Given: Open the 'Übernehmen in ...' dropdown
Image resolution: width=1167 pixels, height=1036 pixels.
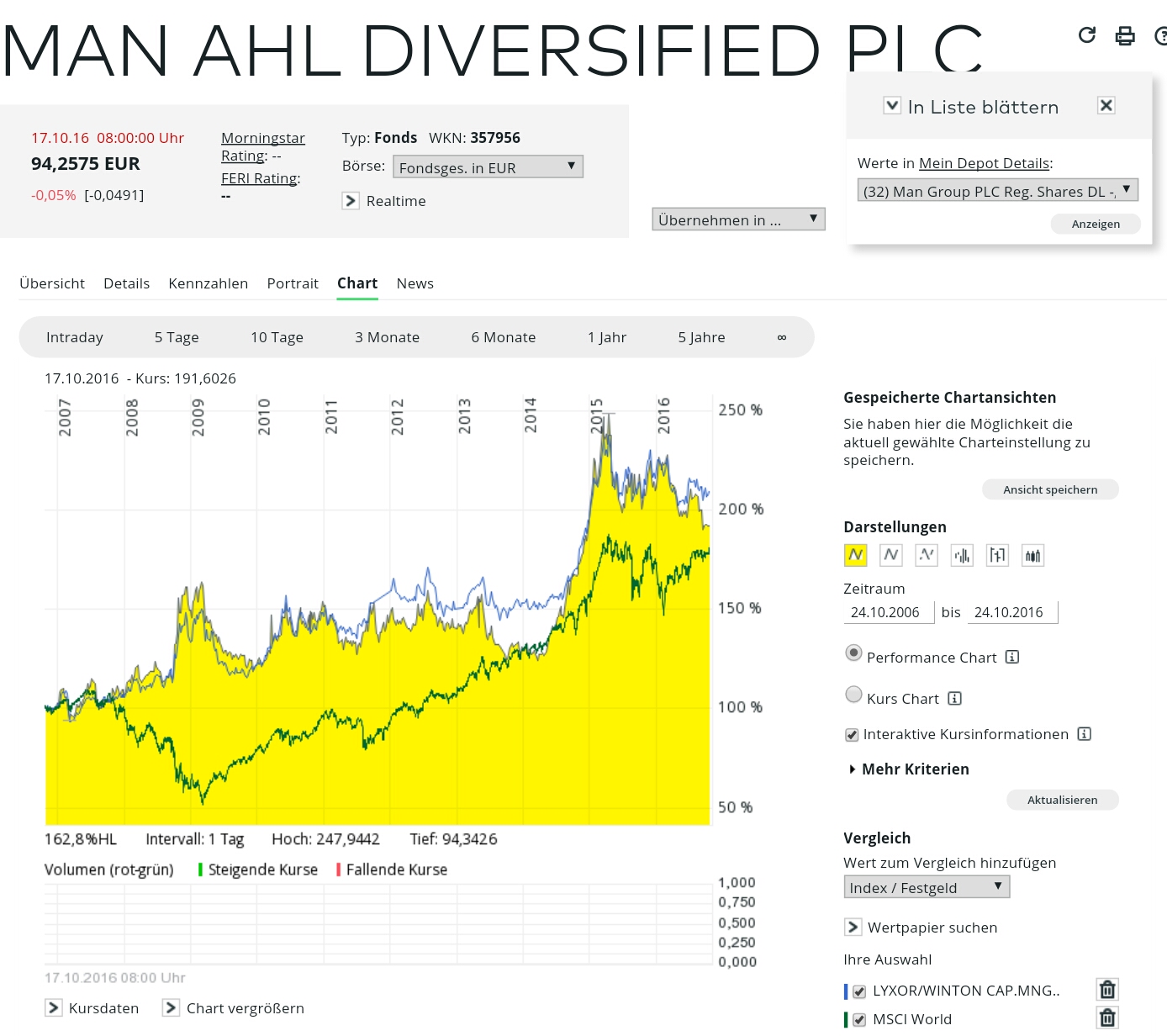Looking at the screenshot, I should pos(738,219).
